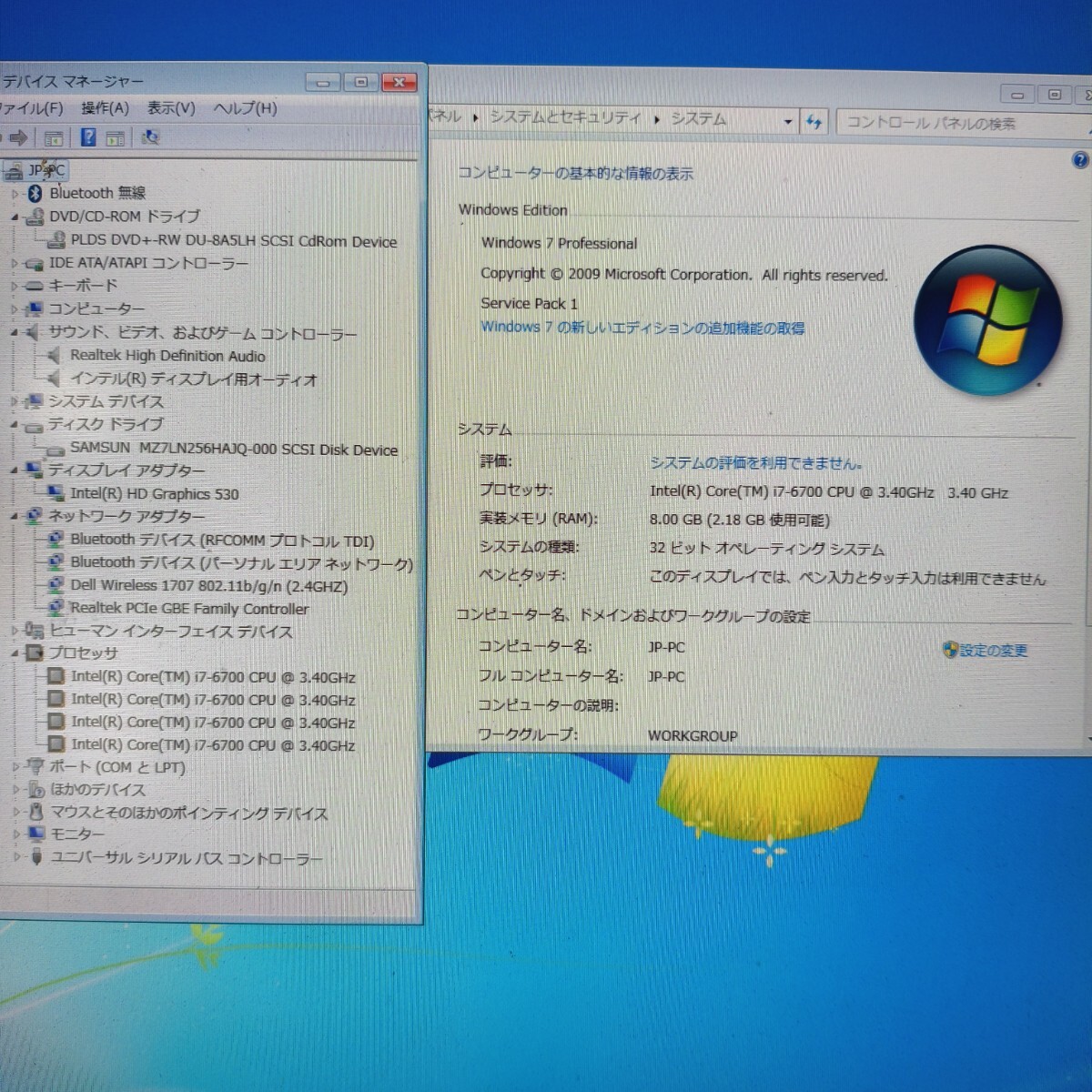Select the Realtek PCIe GBE Family Controller icon
The height and width of the screenshot is (1092, 1092).
click(56, 608)
